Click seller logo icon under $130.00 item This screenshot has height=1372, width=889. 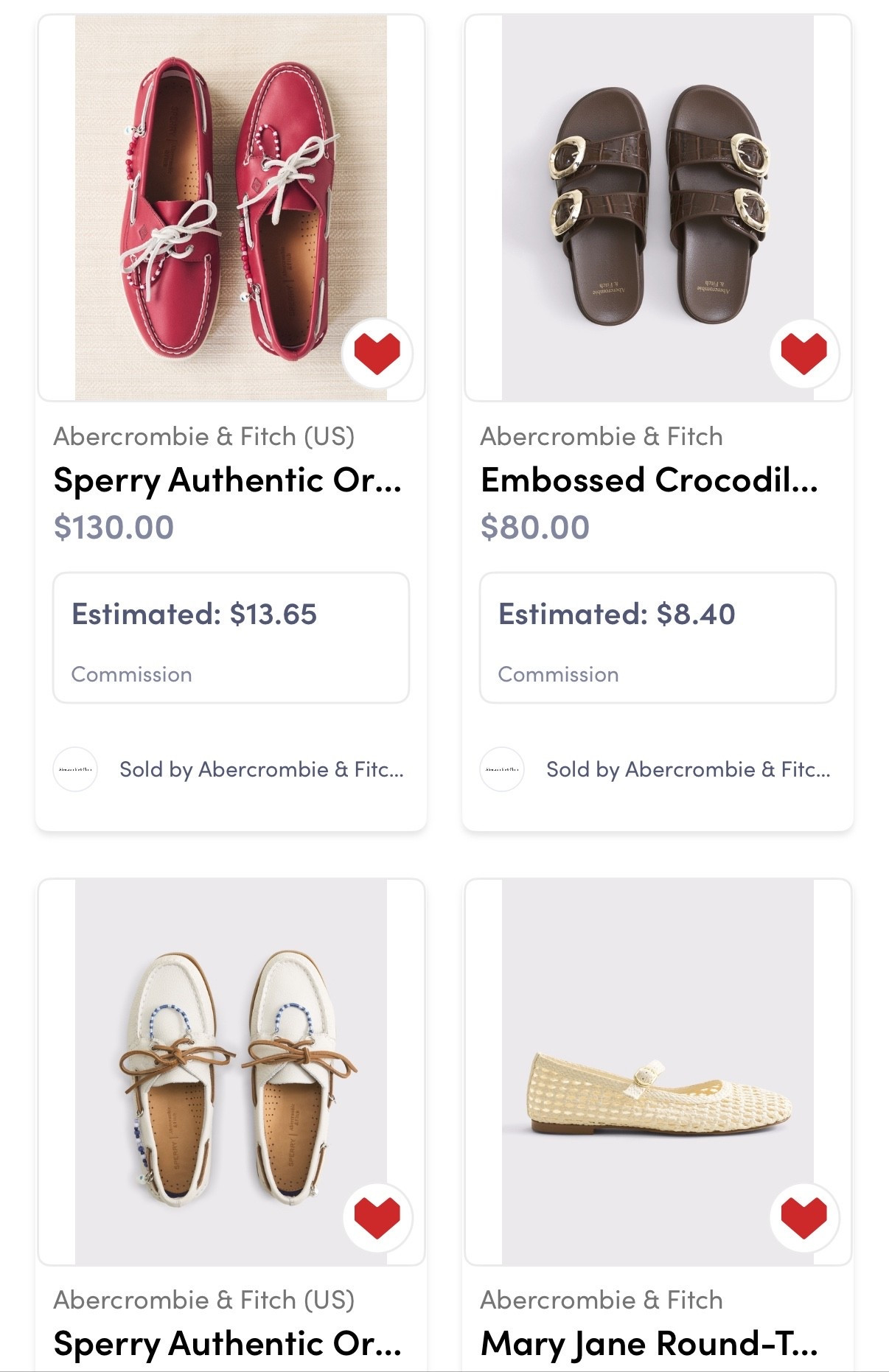pyautogui.click(x=75, y=769)
